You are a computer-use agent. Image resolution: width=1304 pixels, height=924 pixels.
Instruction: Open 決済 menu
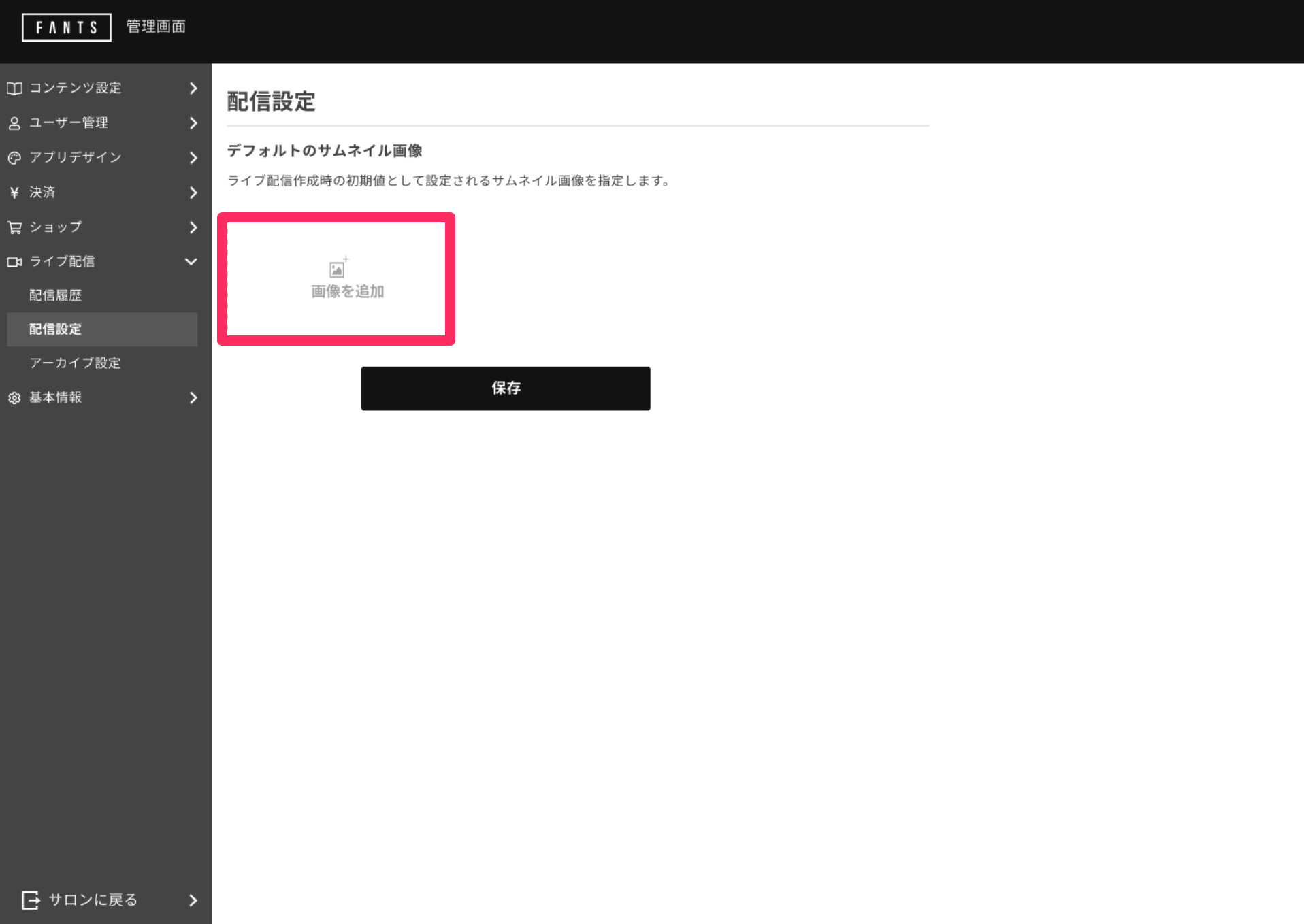click(x=42, y=192)
